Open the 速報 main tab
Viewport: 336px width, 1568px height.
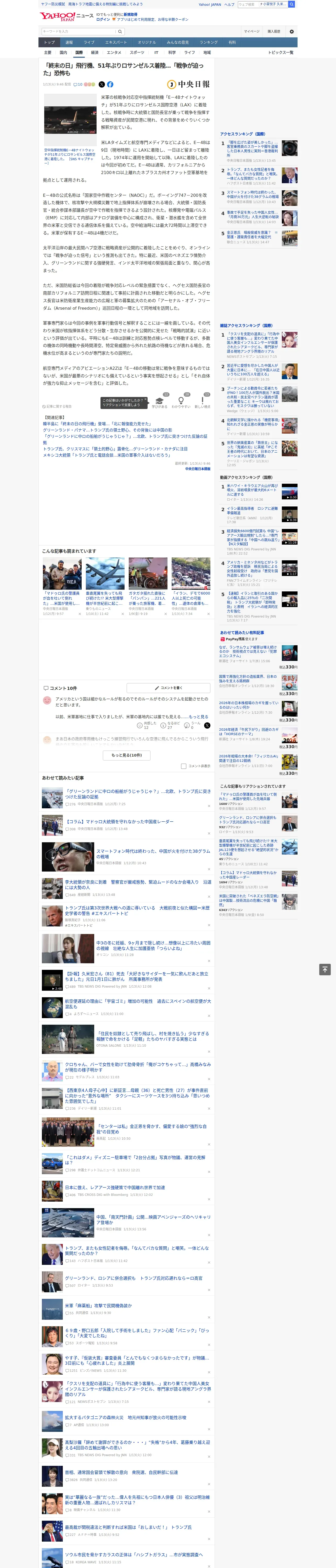[x=69, y=43]
